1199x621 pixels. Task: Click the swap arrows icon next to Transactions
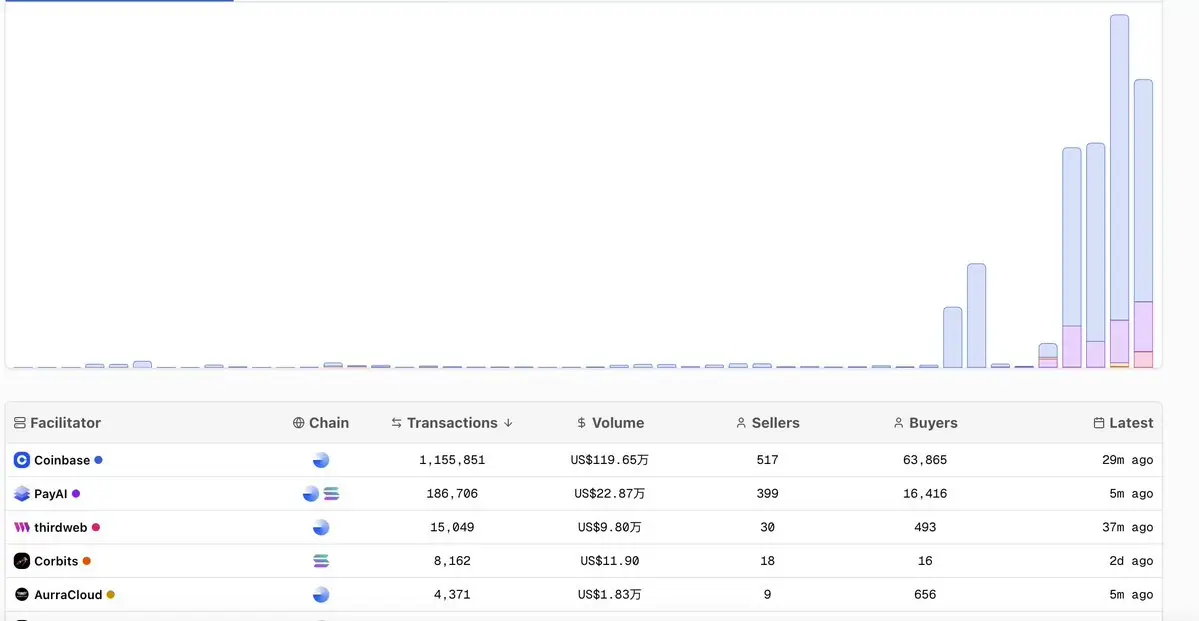(x=396, y=423)
